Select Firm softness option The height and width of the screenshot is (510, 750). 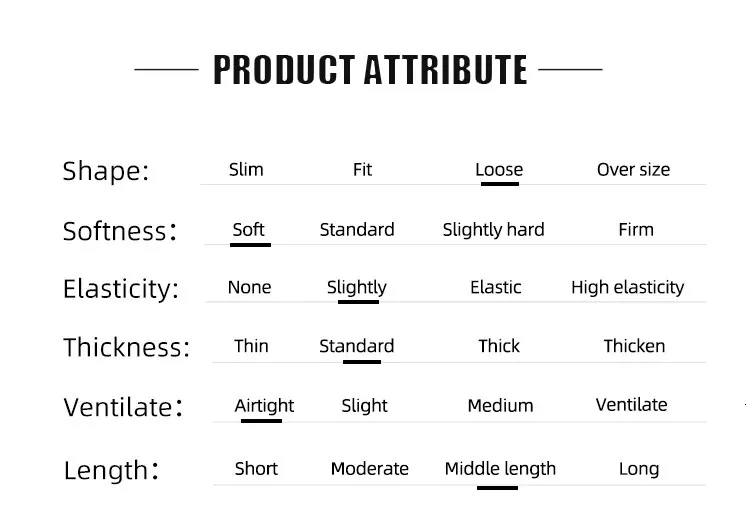click(x=636, y=230)
